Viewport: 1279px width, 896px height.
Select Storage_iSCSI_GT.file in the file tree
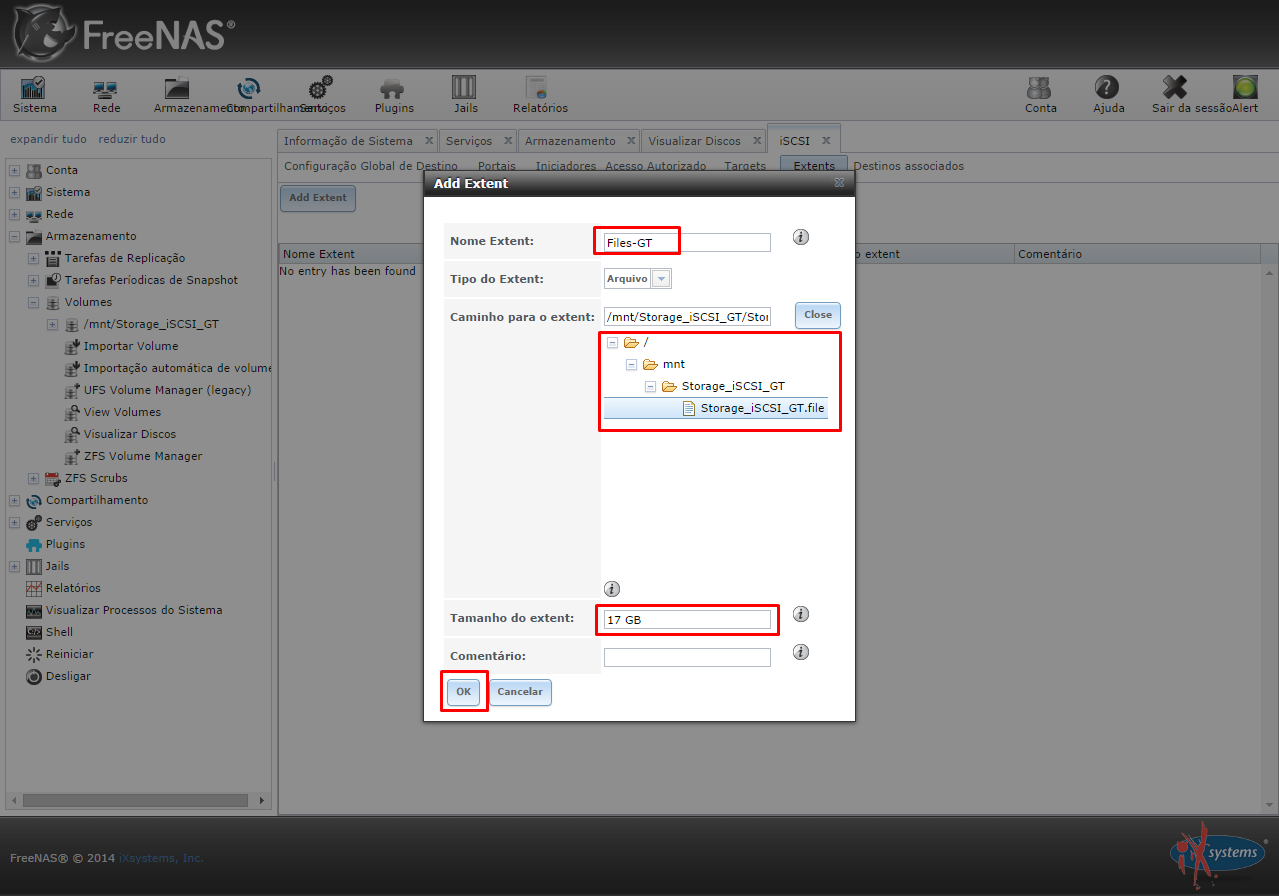coord(761,408)
